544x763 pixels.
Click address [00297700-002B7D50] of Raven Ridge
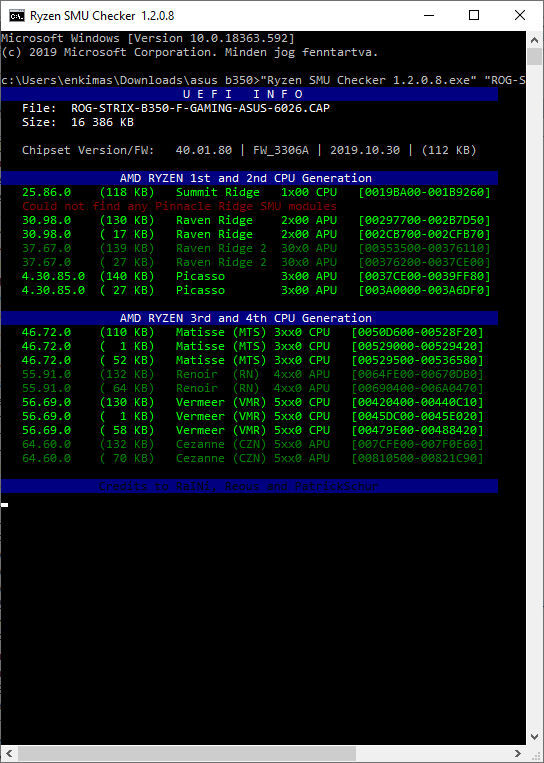click(424, 220)
